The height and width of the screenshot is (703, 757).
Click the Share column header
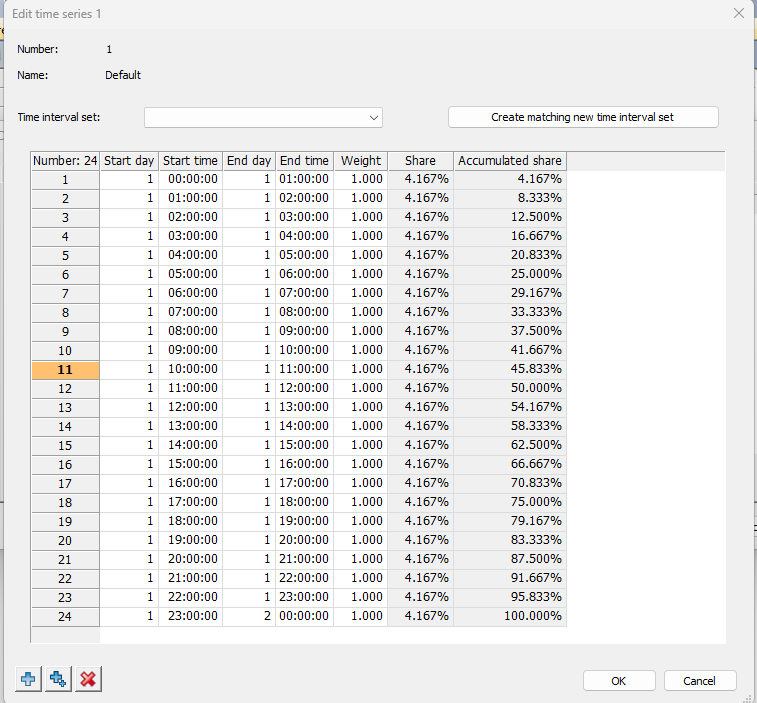[421, 161]
